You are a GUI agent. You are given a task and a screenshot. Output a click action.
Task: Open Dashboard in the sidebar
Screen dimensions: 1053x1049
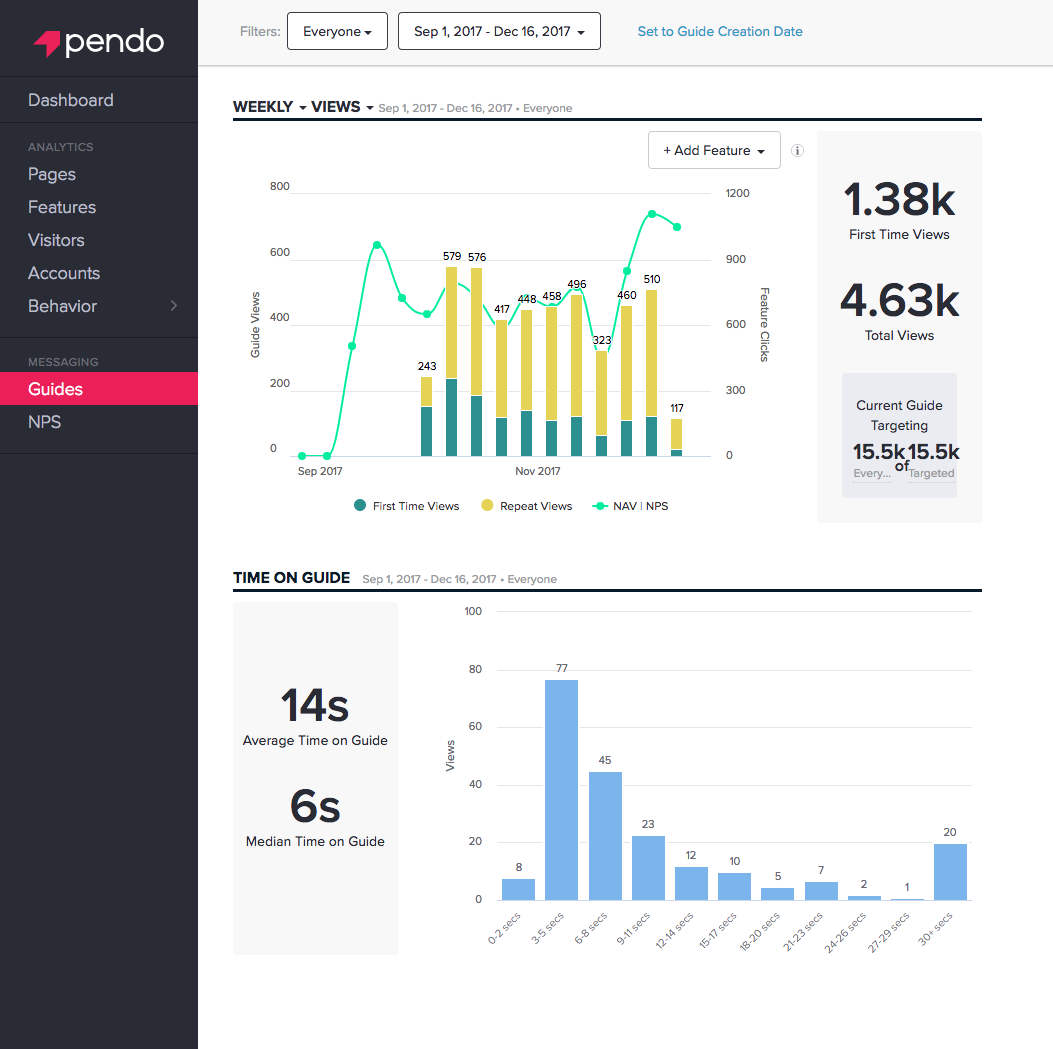point(71,100)
